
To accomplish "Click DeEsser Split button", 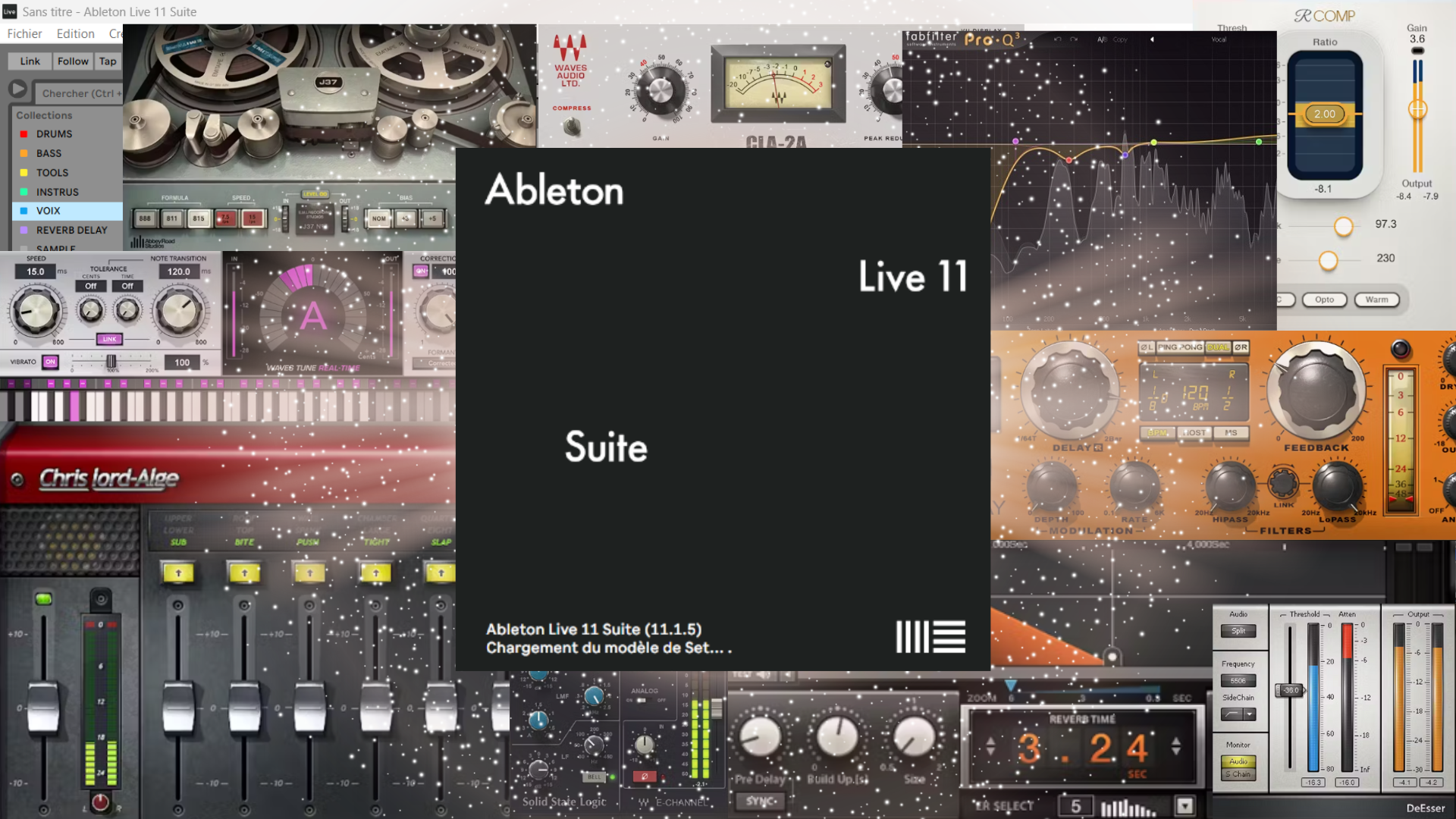I will [x=1238, y=631].
